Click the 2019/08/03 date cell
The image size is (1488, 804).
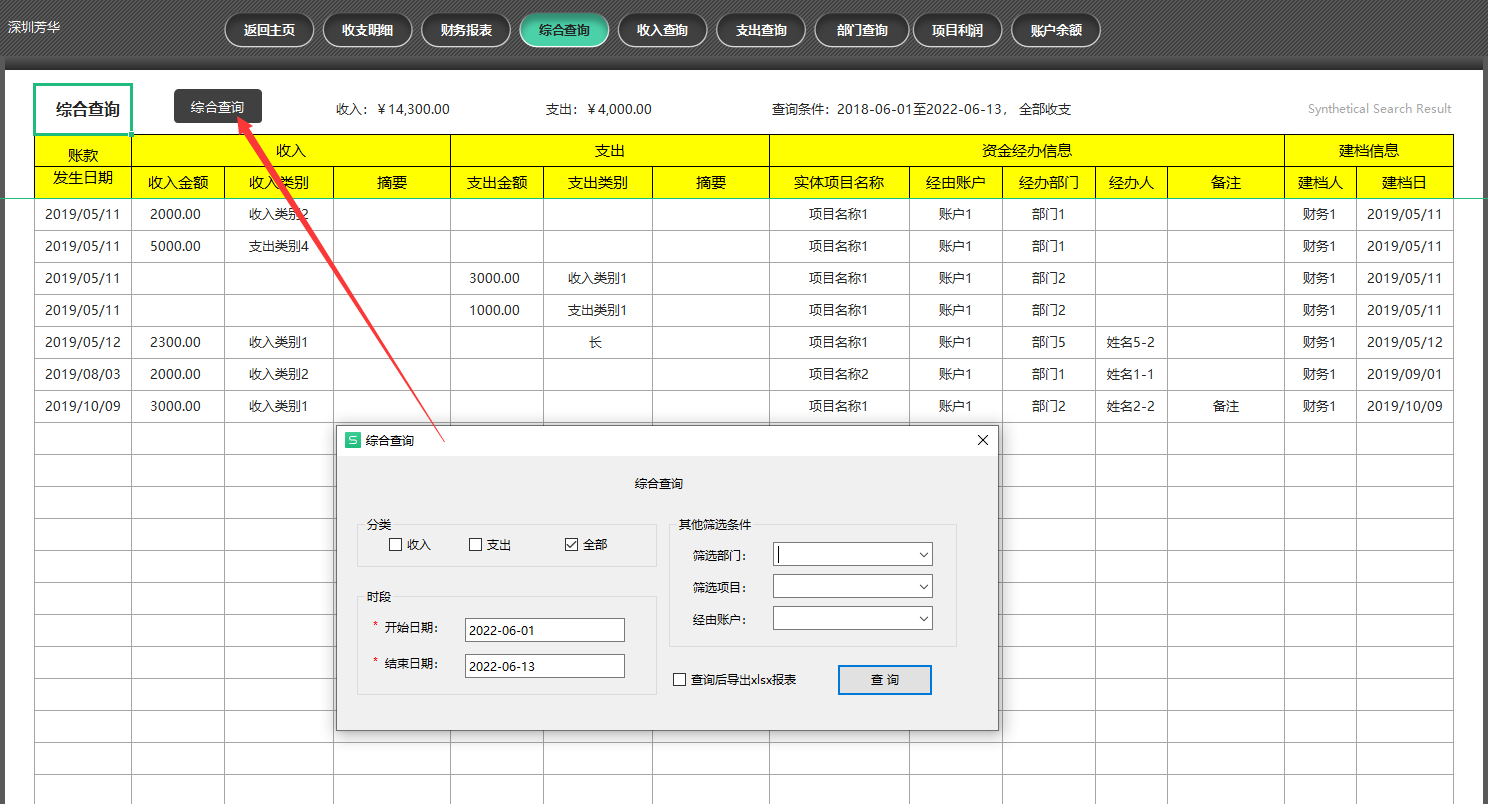pyautogui.click(x=83, y=374)
